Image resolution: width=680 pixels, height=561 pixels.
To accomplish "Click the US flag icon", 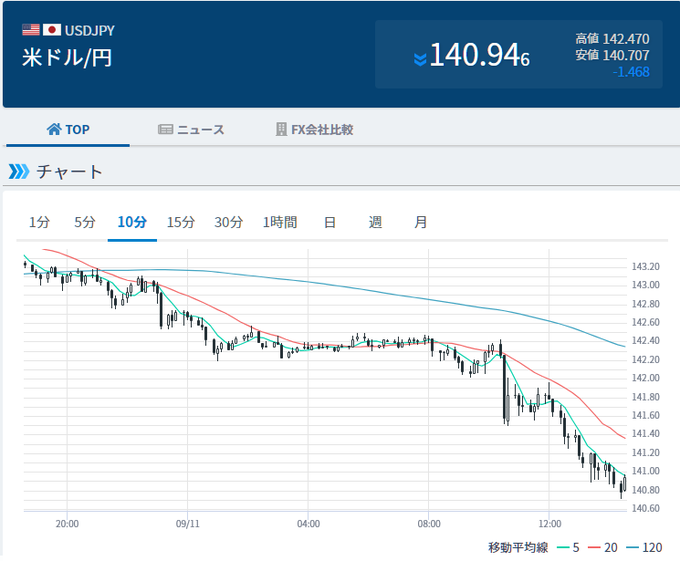I will (30, 30).
